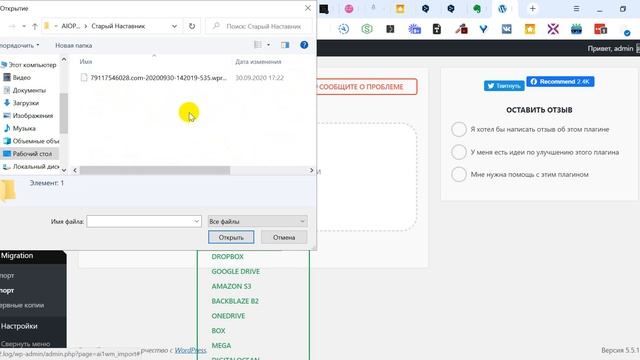Click the red pen extension icon
This screenshot has height=360, width=640.
point(461,29)
